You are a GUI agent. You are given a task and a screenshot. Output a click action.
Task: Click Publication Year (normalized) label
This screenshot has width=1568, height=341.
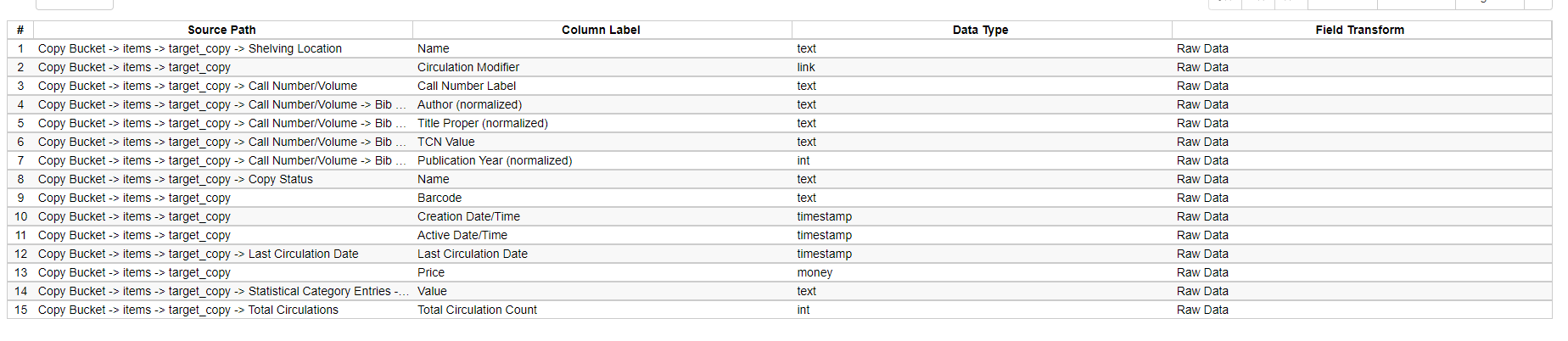[495, 160]
